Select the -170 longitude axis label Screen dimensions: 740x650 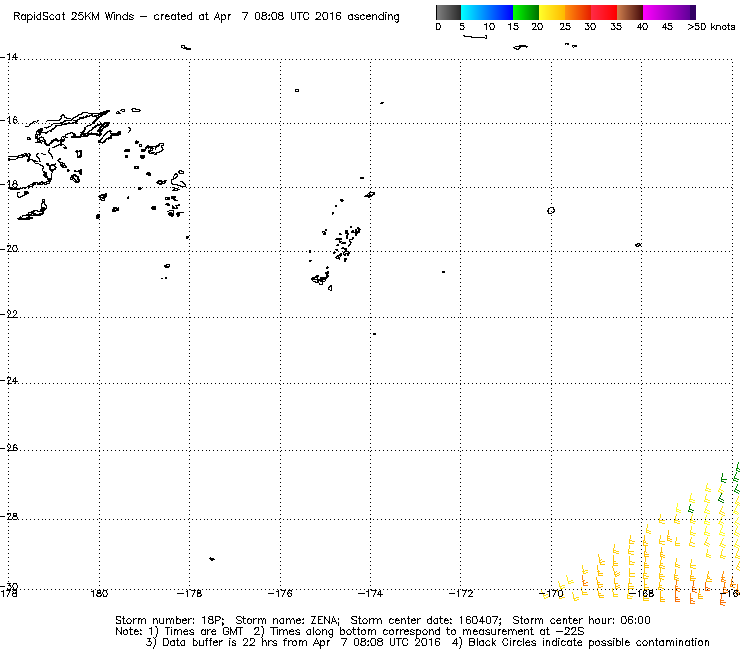(x=551, y=593)
